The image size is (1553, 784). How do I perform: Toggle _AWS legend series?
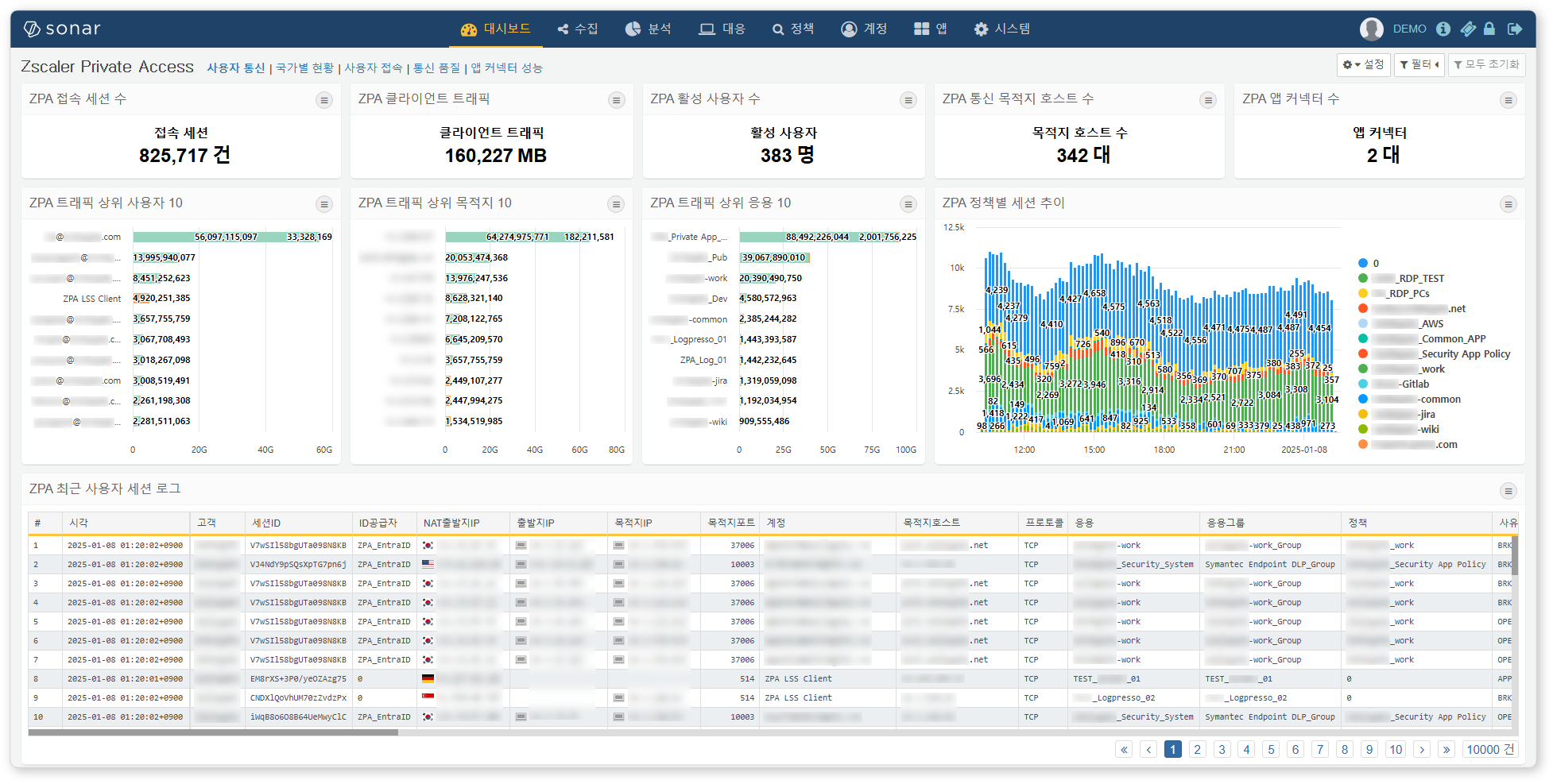[x=1401, y=323]
